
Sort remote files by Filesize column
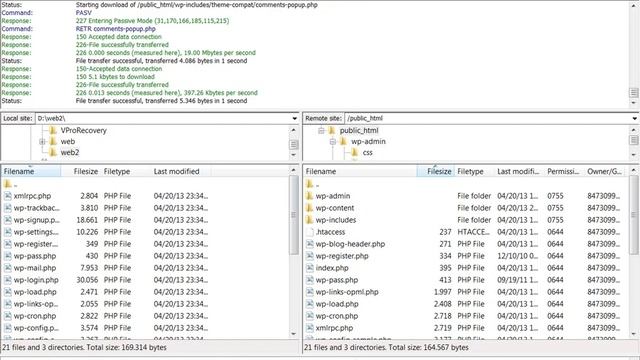(435, 171)
